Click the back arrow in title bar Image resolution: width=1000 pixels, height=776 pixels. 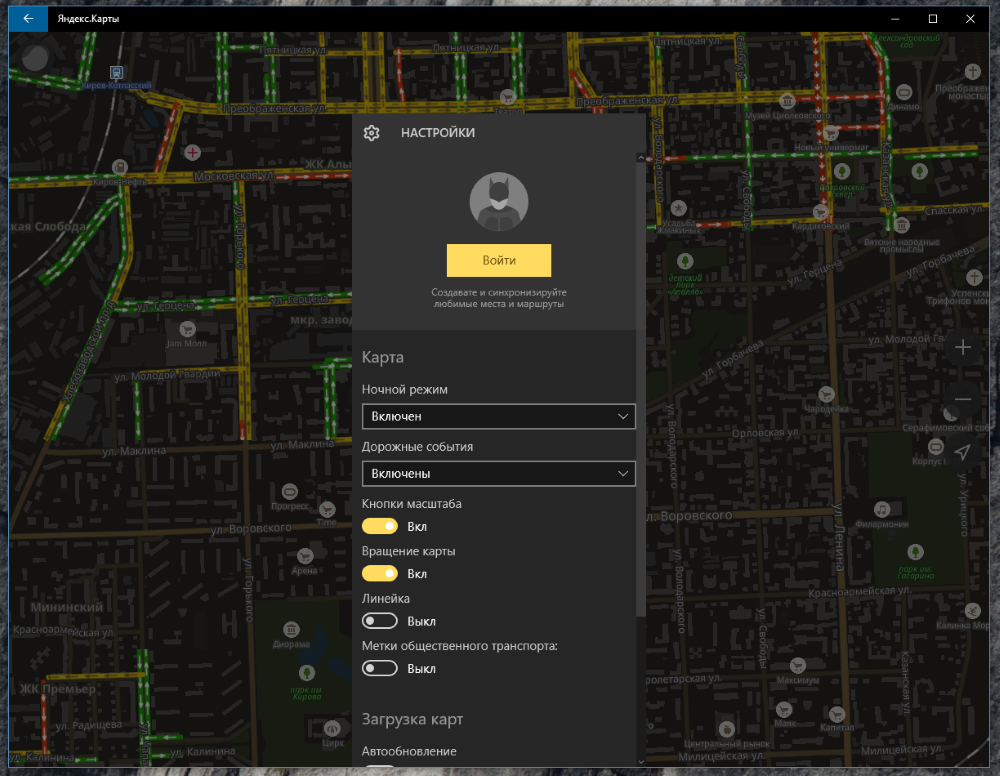(28, 18)
